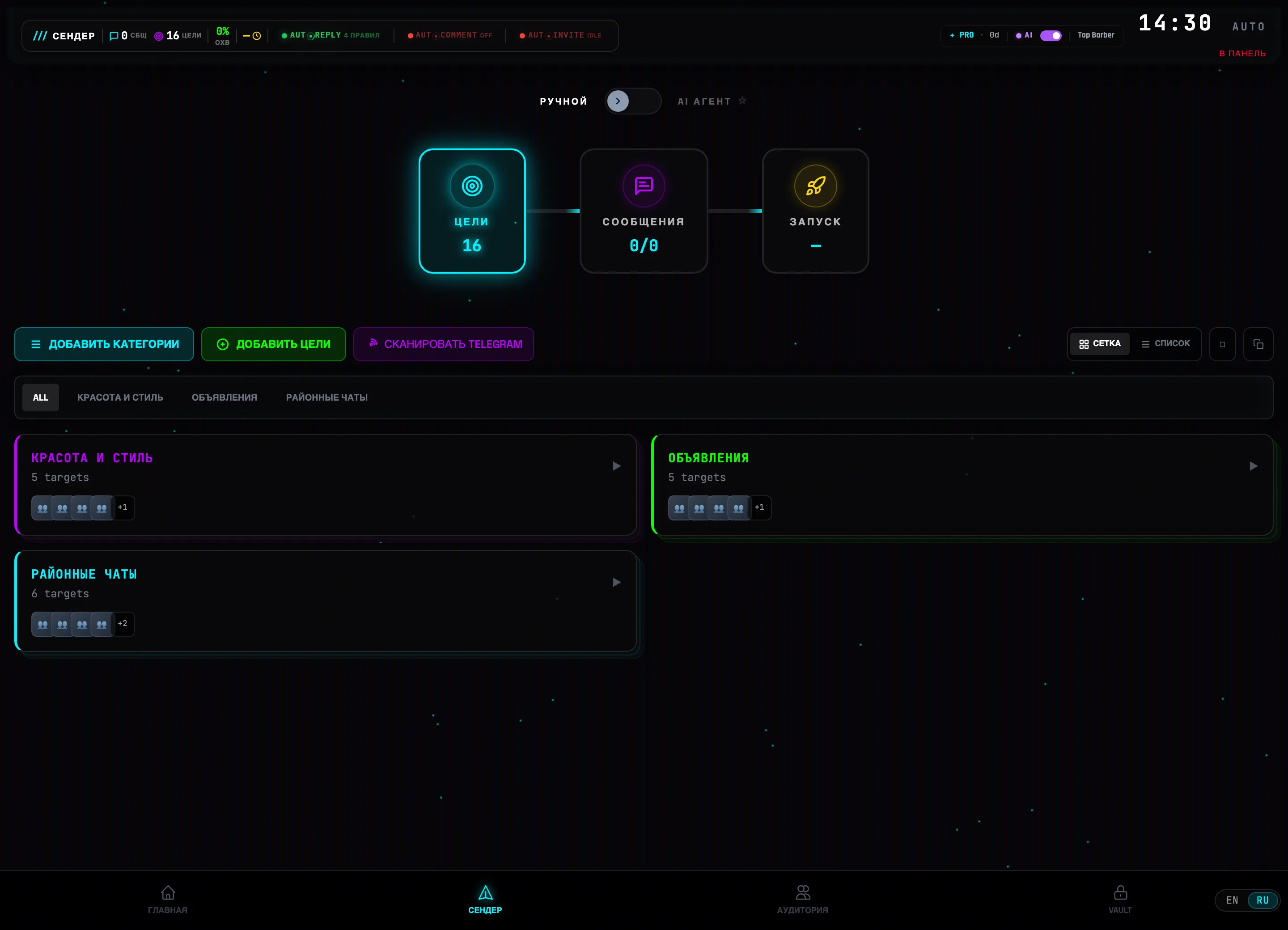Screen dimensions: 1288x930
Task: Click the target icon in ЦЕЛИ card
Action: tap(472, 186)
